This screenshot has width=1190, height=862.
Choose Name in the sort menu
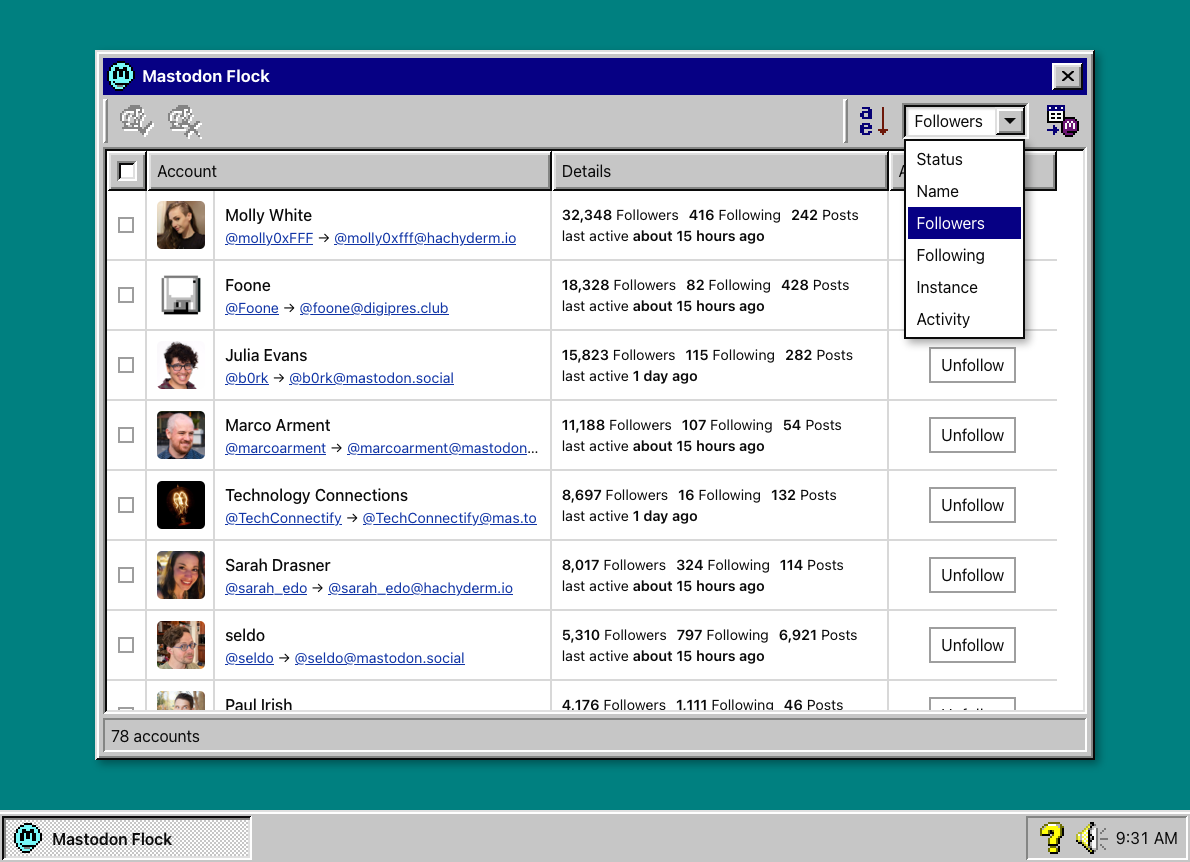click(x=964, y=191)
